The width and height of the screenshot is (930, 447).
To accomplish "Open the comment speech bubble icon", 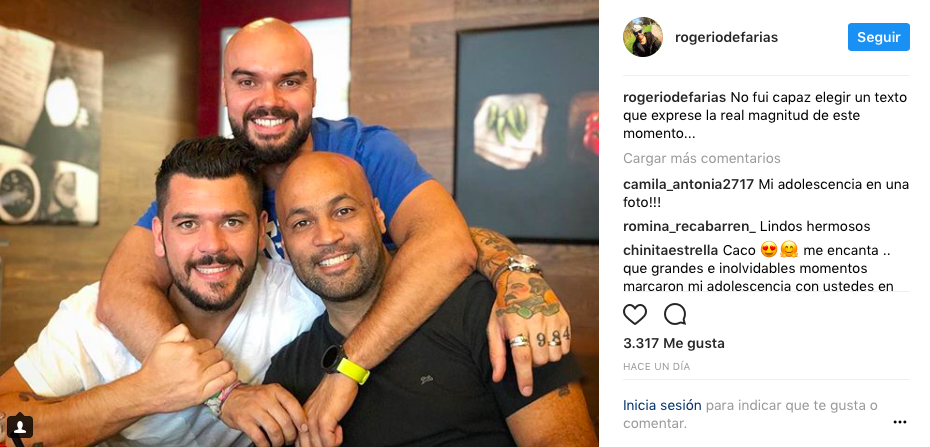I will [x=674, y=314].
